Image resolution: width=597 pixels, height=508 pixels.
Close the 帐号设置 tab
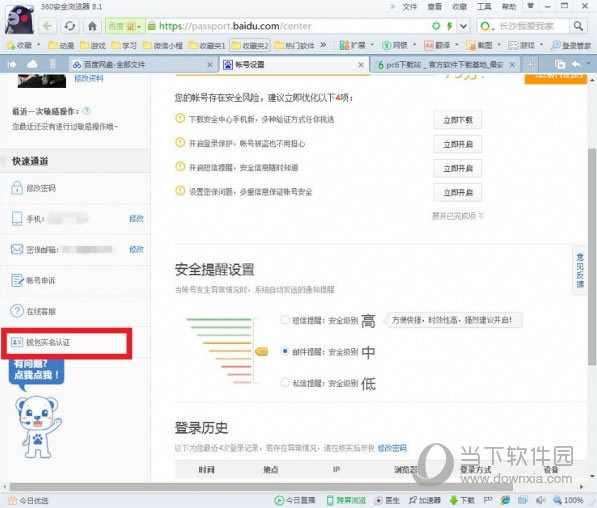click(361, 65)
